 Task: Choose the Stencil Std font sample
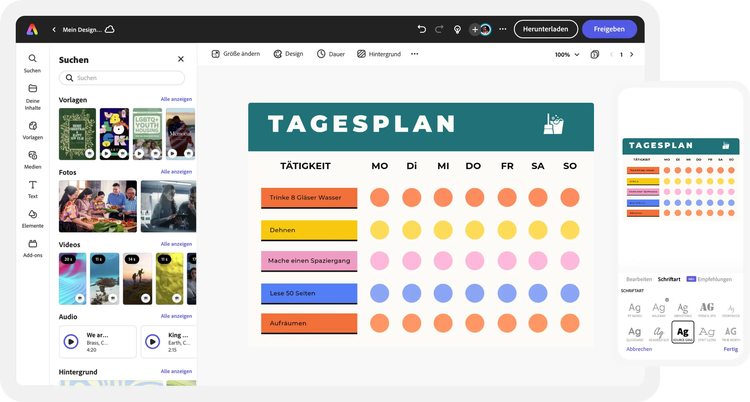click(706, 309)
